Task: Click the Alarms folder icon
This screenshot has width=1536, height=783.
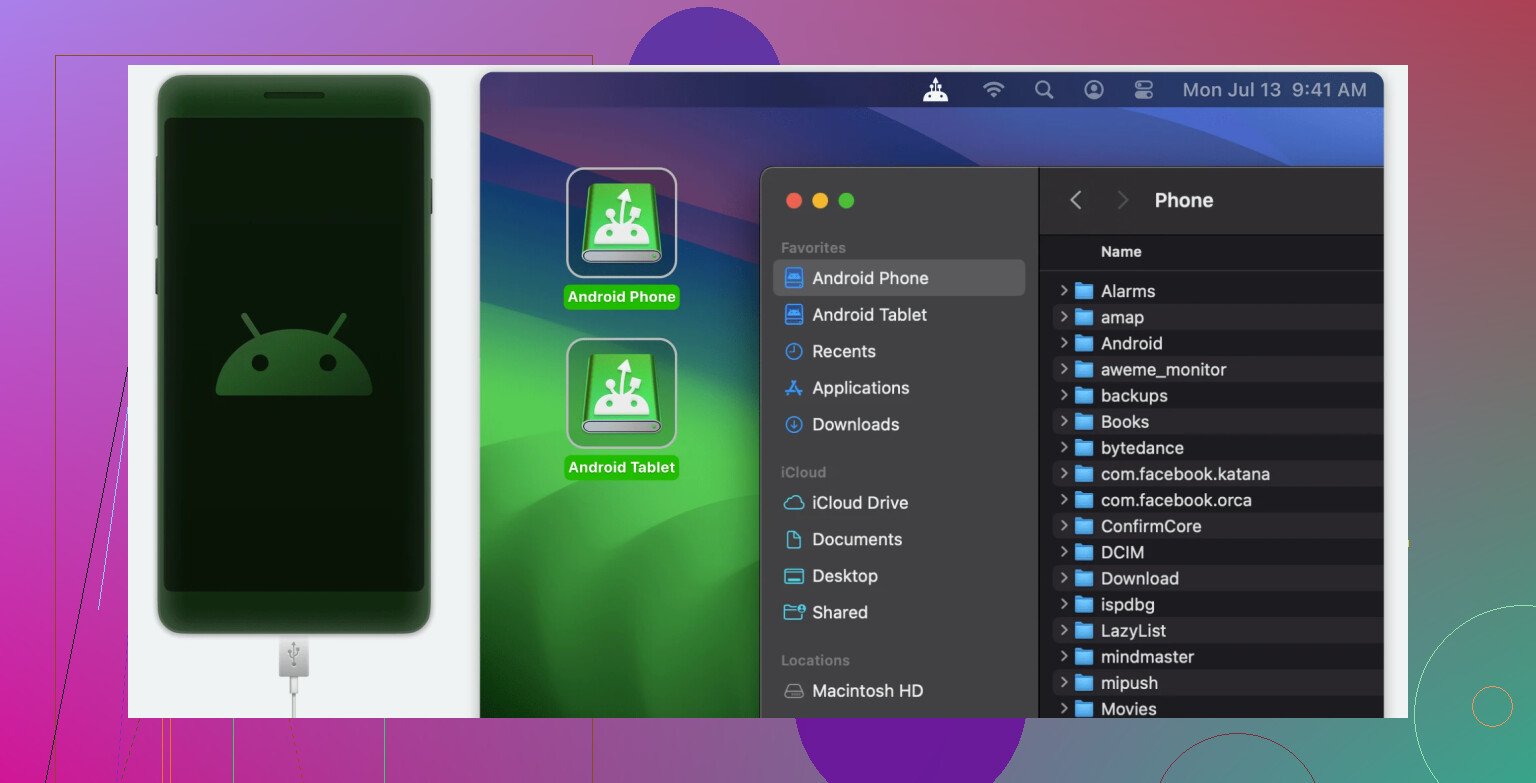Action: point(1084,291)
